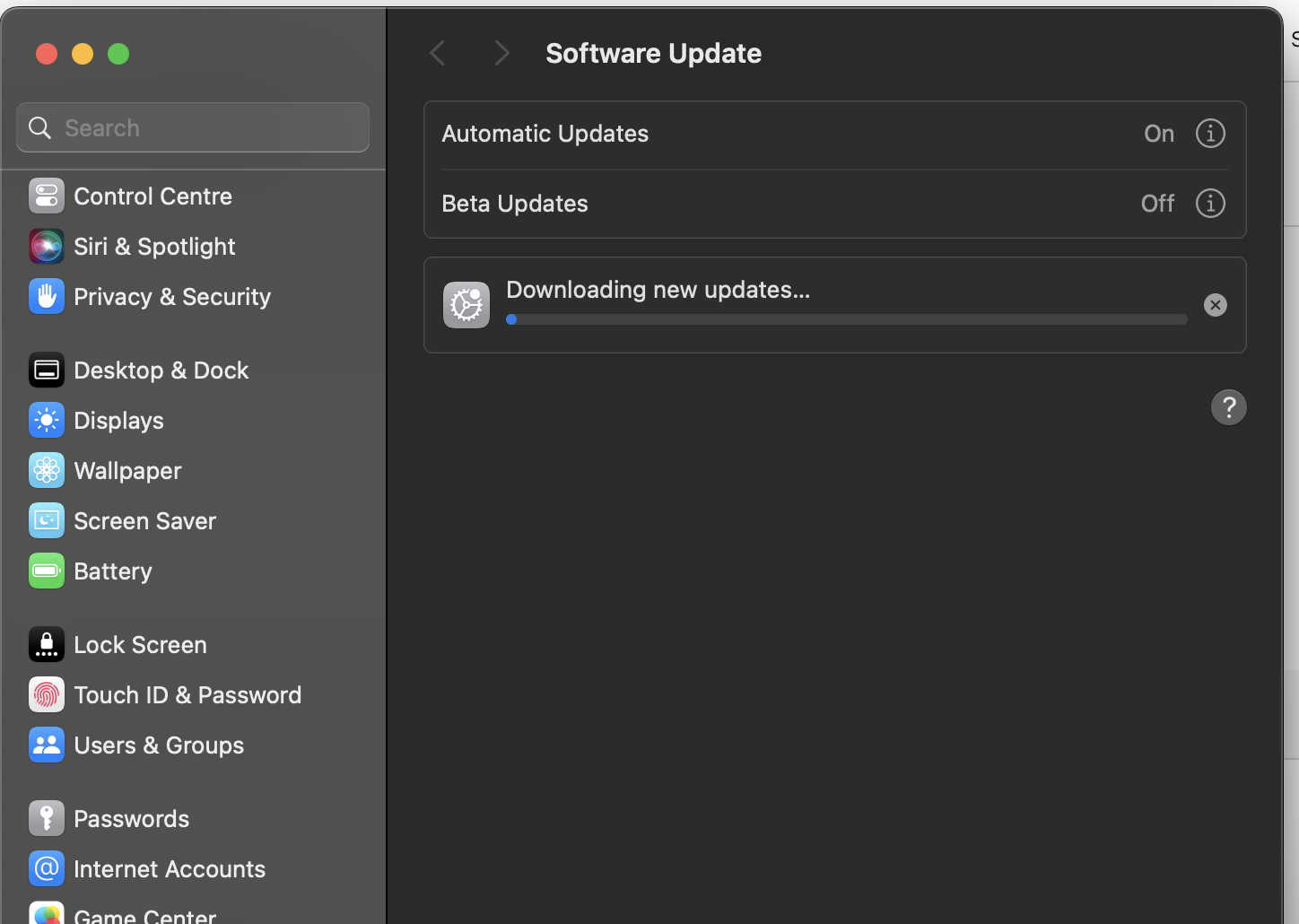The height and width of the screenshot is (924, 1299).
Task: Open Desktop & Dock icon
Action: (x=47, y=370)
